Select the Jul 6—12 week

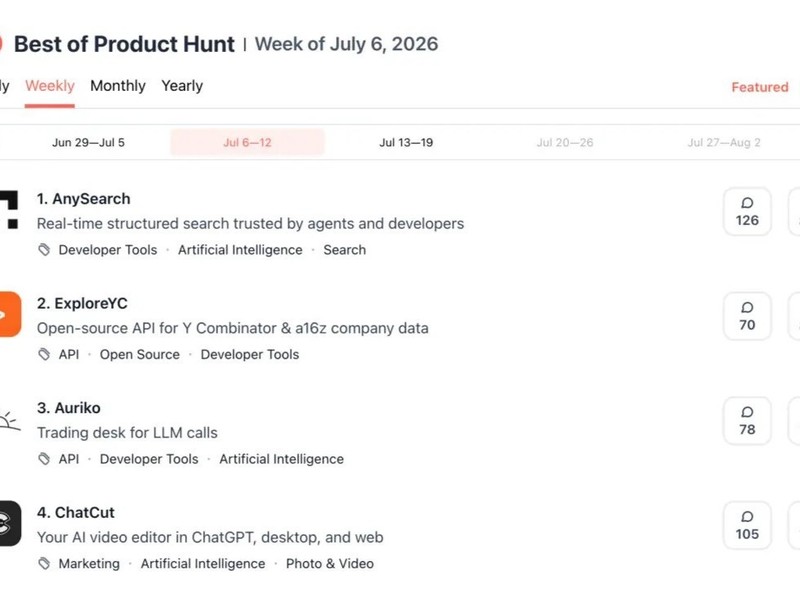click(247, 142)
